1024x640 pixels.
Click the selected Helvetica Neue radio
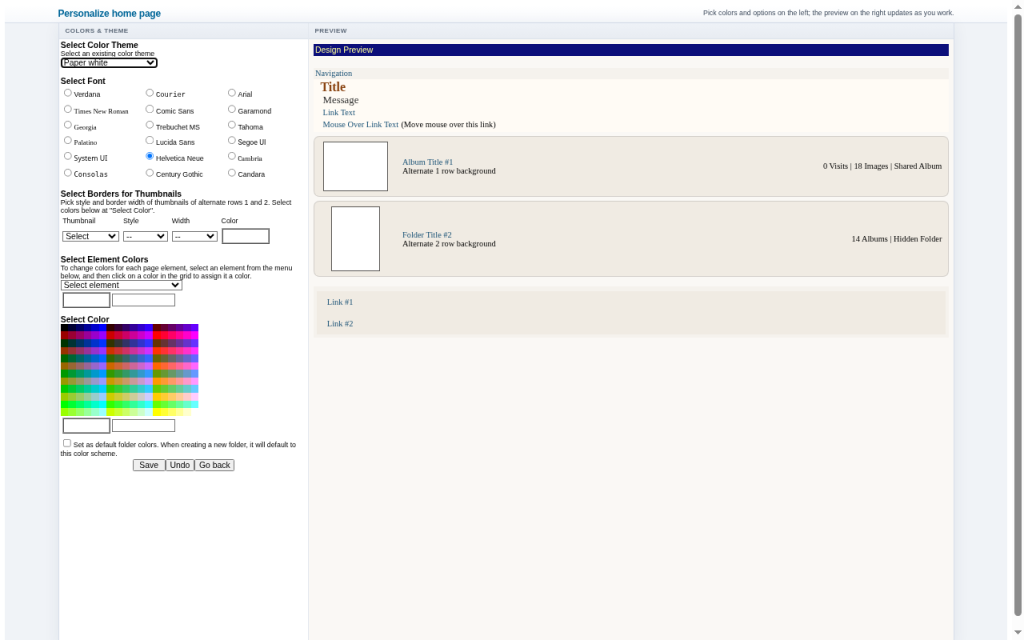(x=150, y=156)
